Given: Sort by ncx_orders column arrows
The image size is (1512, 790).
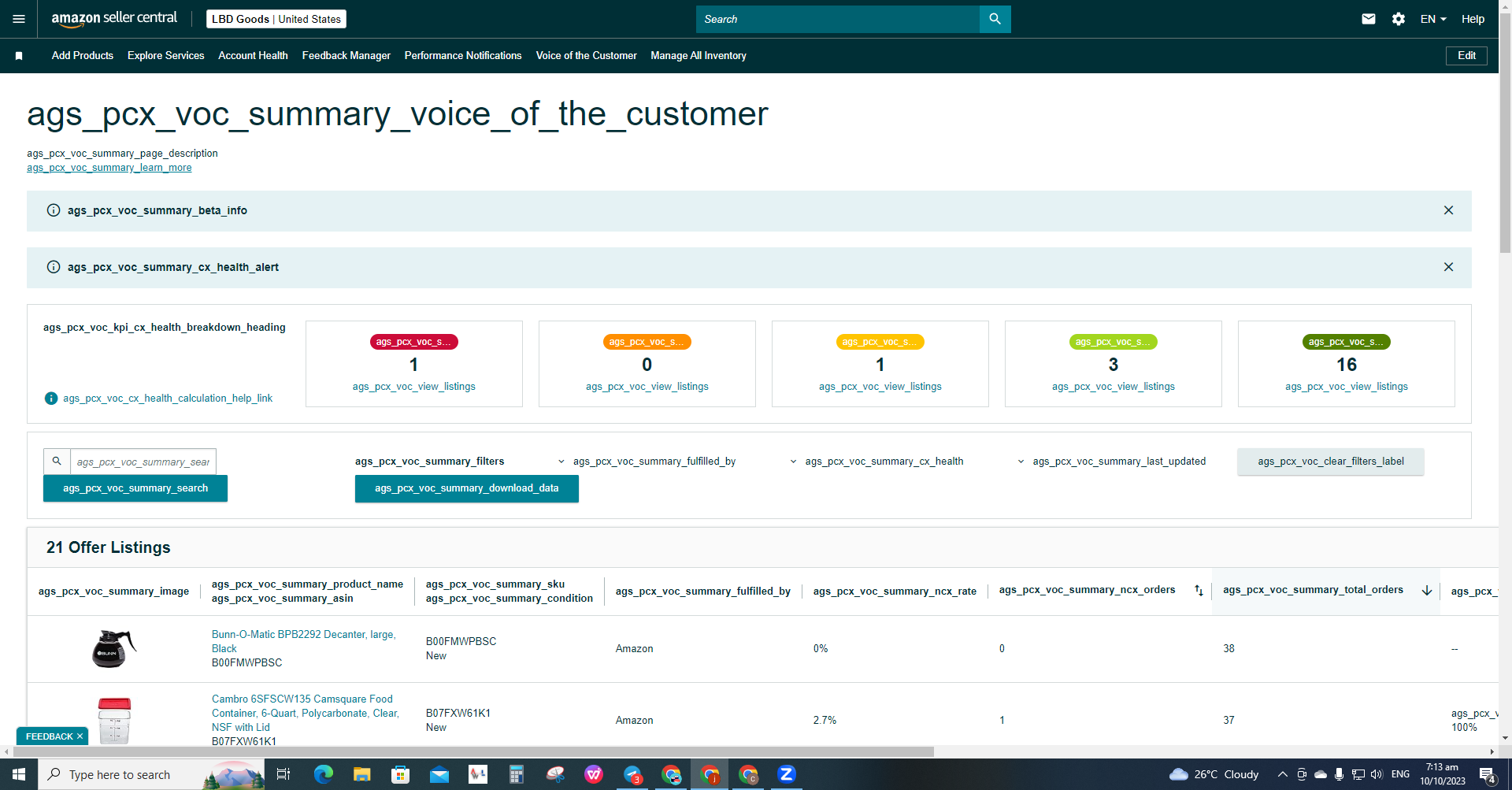Looking at the screenshot, I should pos(1199,591).
